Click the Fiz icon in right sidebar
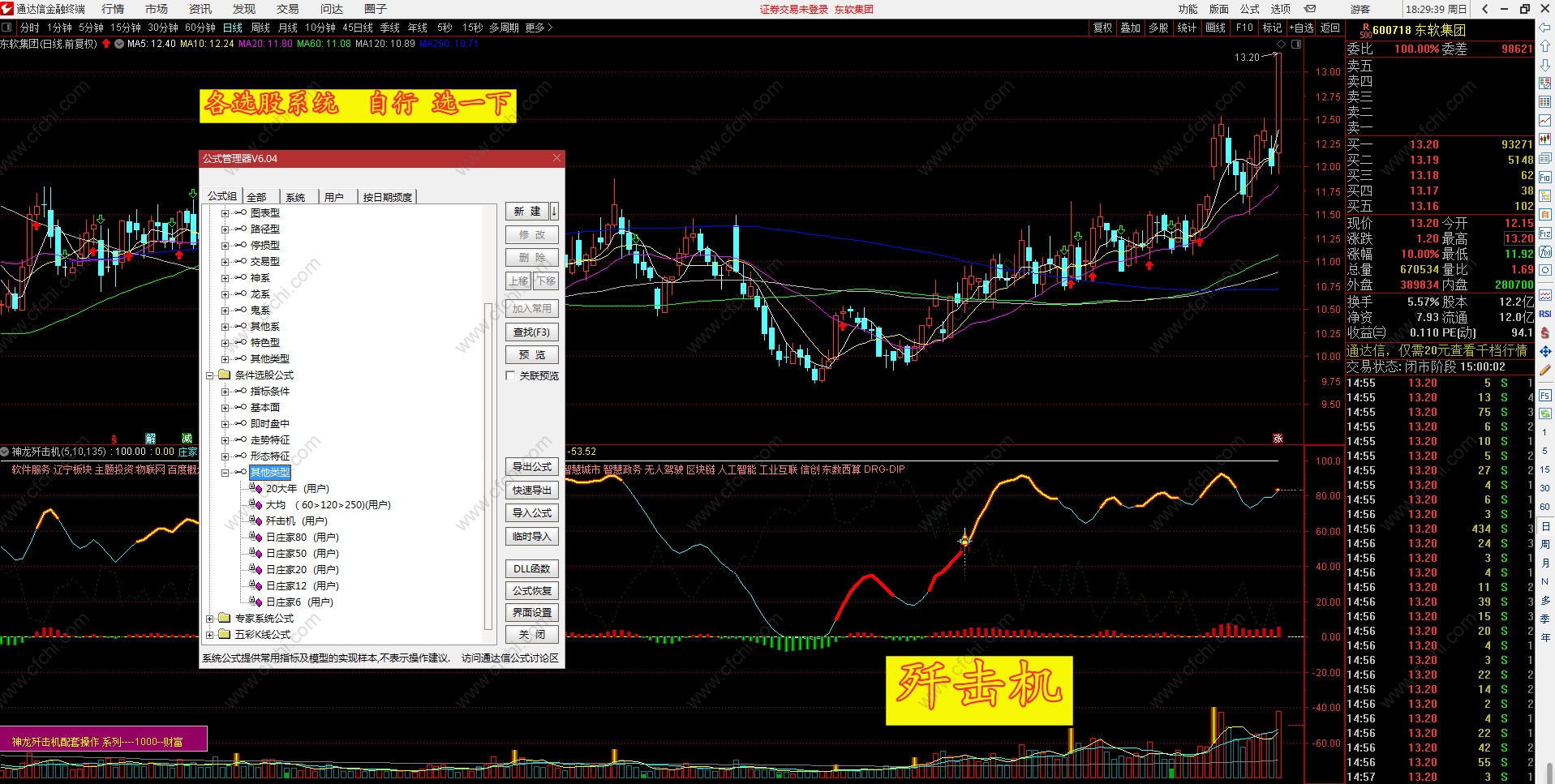Viewport: 1555px width, 784px height. 1544,233
